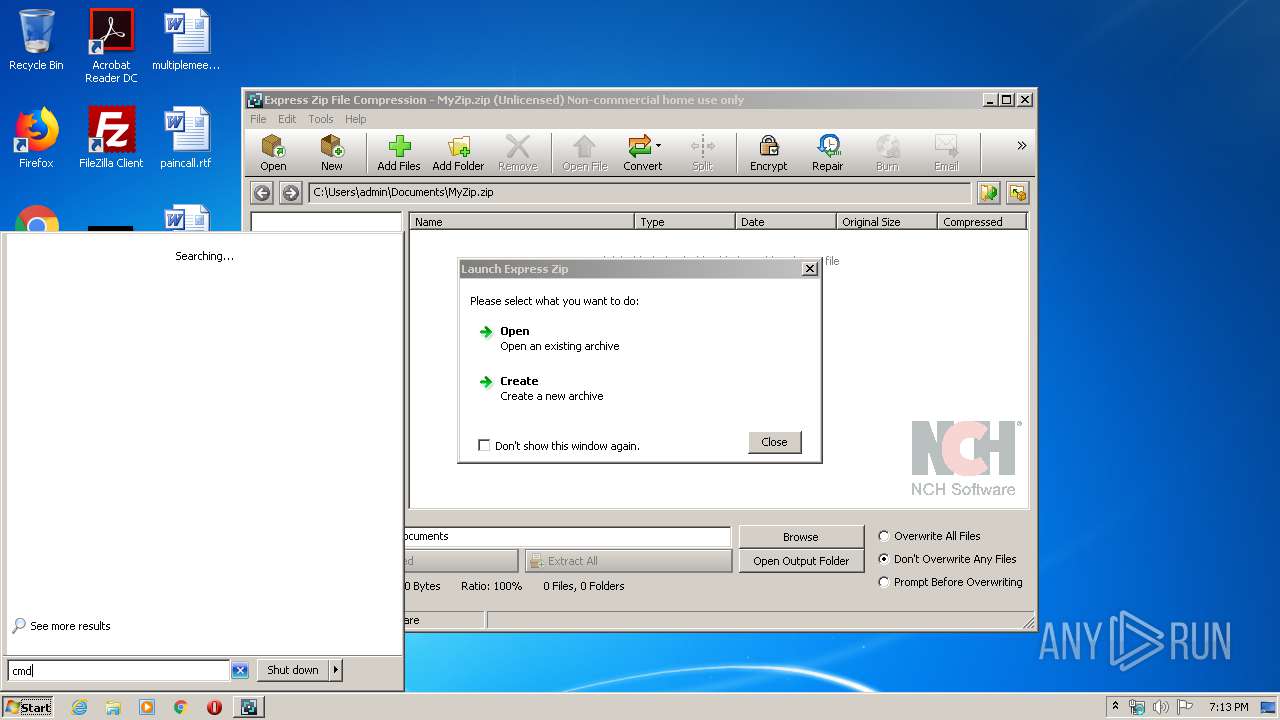1280x720 pixels.
Task: Click the Burn toolbar icon
Action: tap(887, 153)
